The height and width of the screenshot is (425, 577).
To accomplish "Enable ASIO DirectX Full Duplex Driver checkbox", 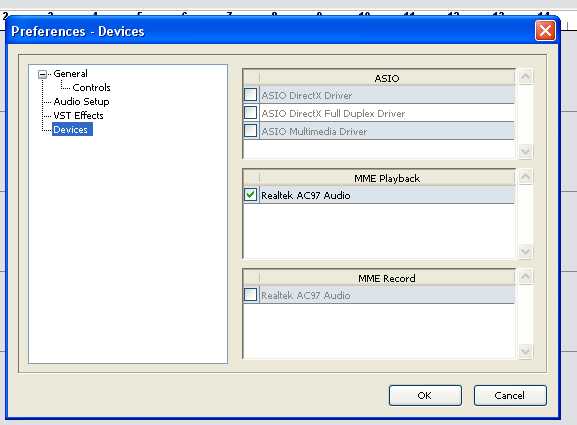I will point(250,113).
